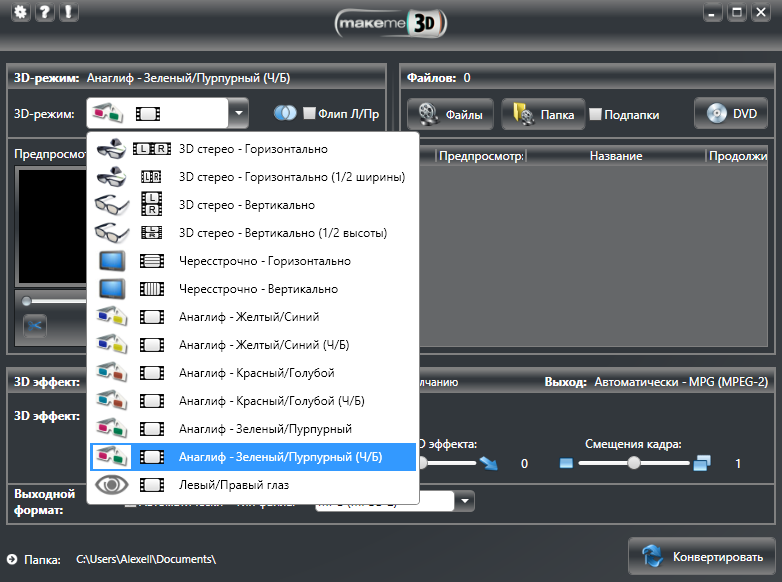Open the output format dropdown arrow

coord(464,501)
